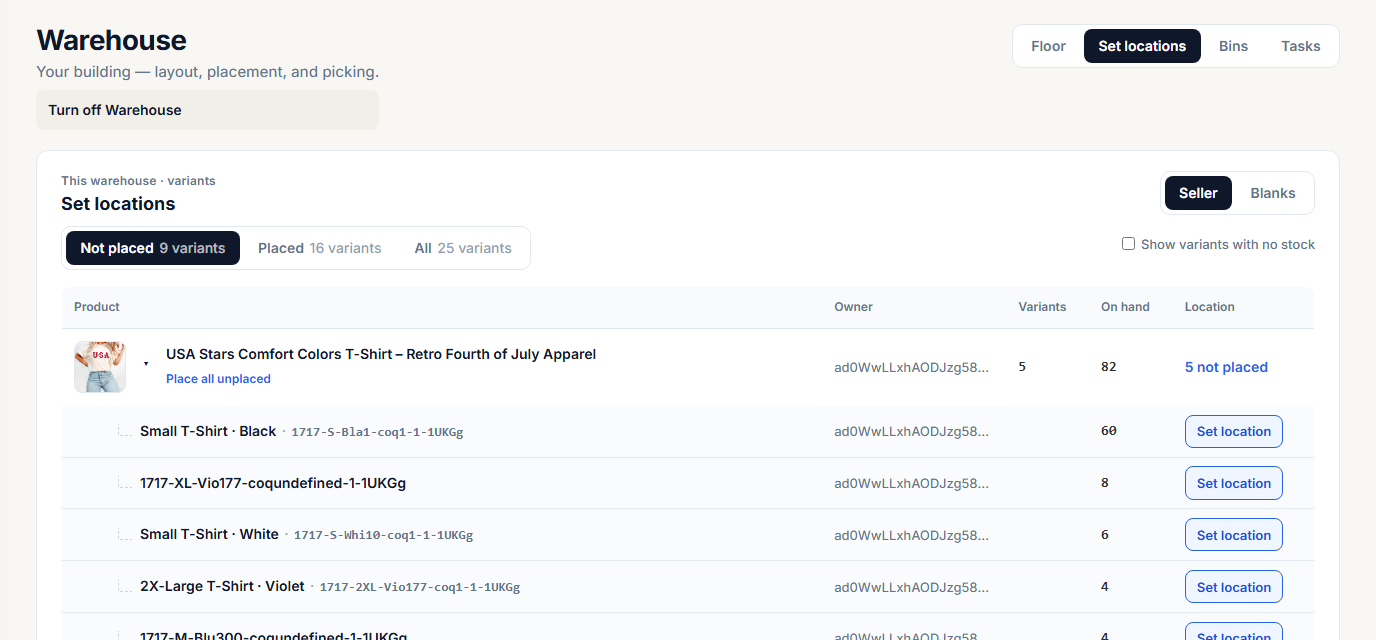Switch to Blanks variants view
The width and height of the screenshot is (1376, 640).
pos(1273,193)
